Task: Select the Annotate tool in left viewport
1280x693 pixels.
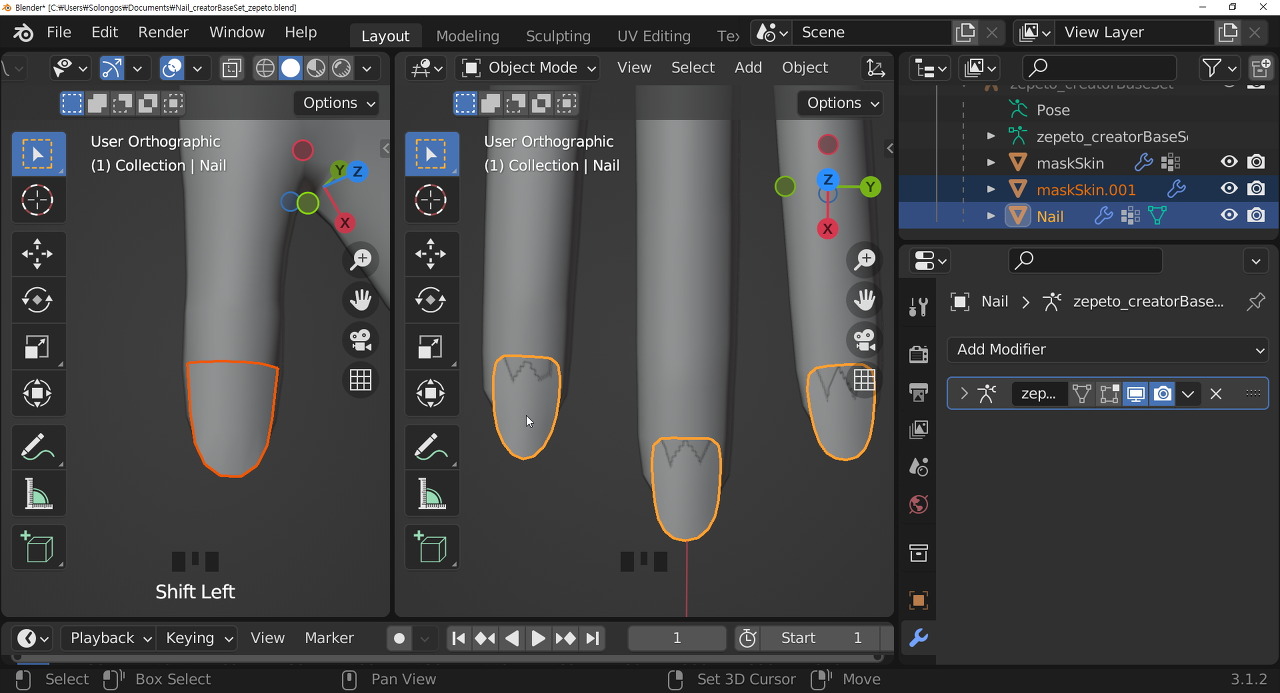Action: click(38, 447)
